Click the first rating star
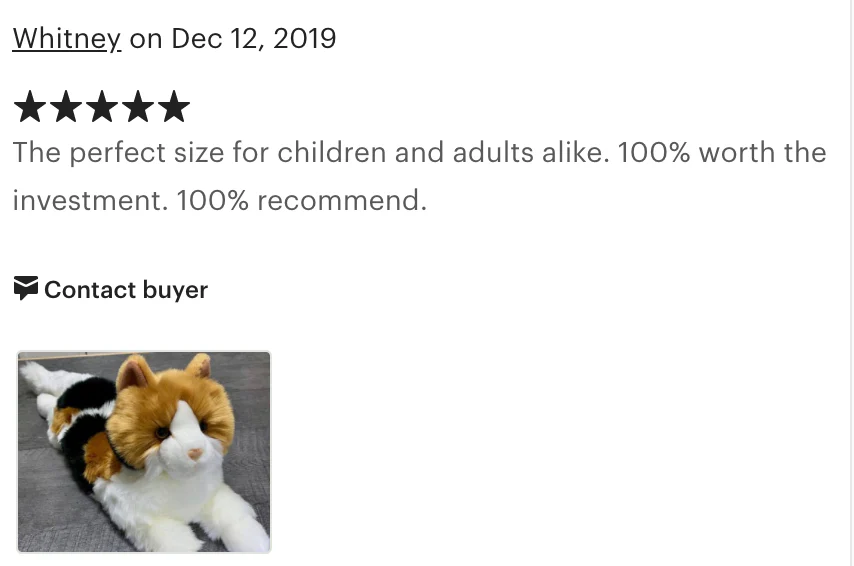This screenshot has width=854, height=566. [30, 107]
